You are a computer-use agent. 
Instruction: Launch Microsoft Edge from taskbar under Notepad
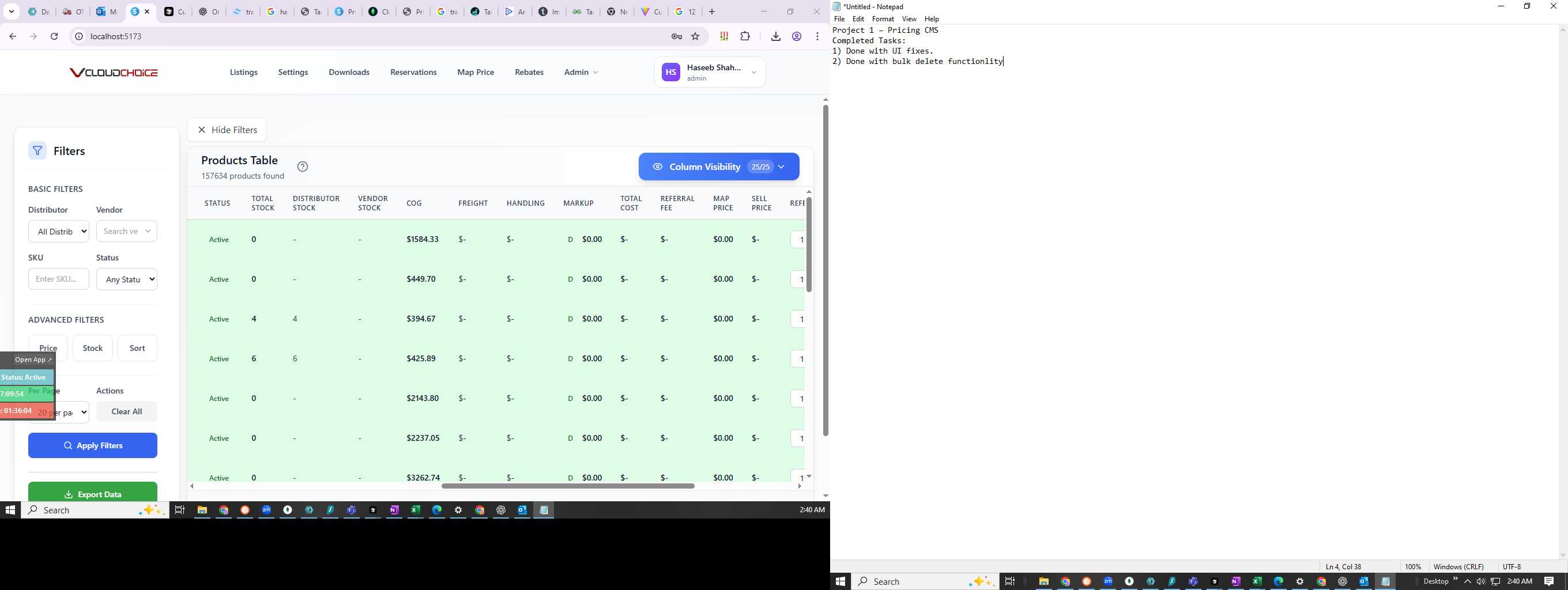click(x=1278, y=581)
